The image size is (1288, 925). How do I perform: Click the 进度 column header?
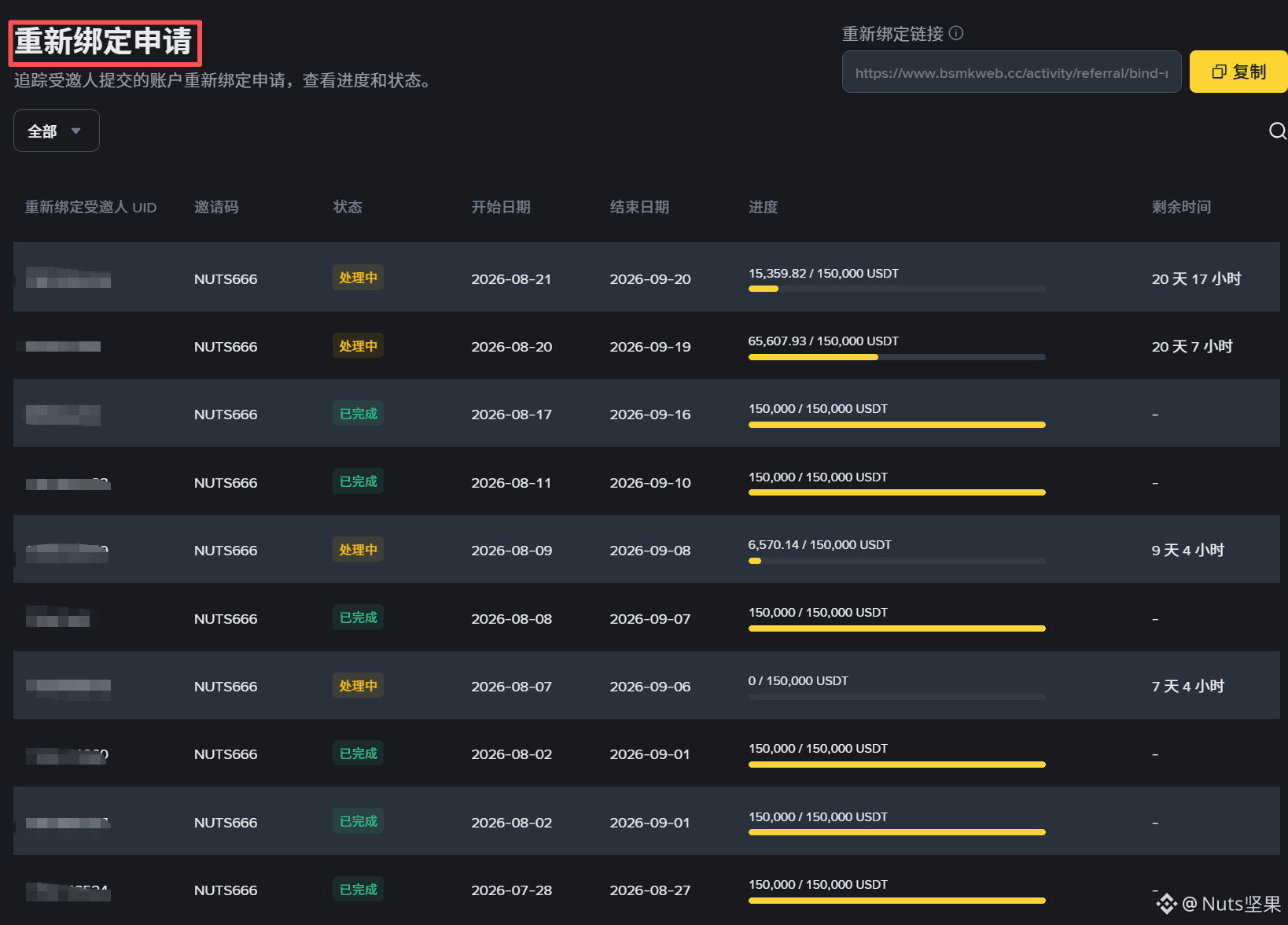pyautogui.click(x=763, y=207)
